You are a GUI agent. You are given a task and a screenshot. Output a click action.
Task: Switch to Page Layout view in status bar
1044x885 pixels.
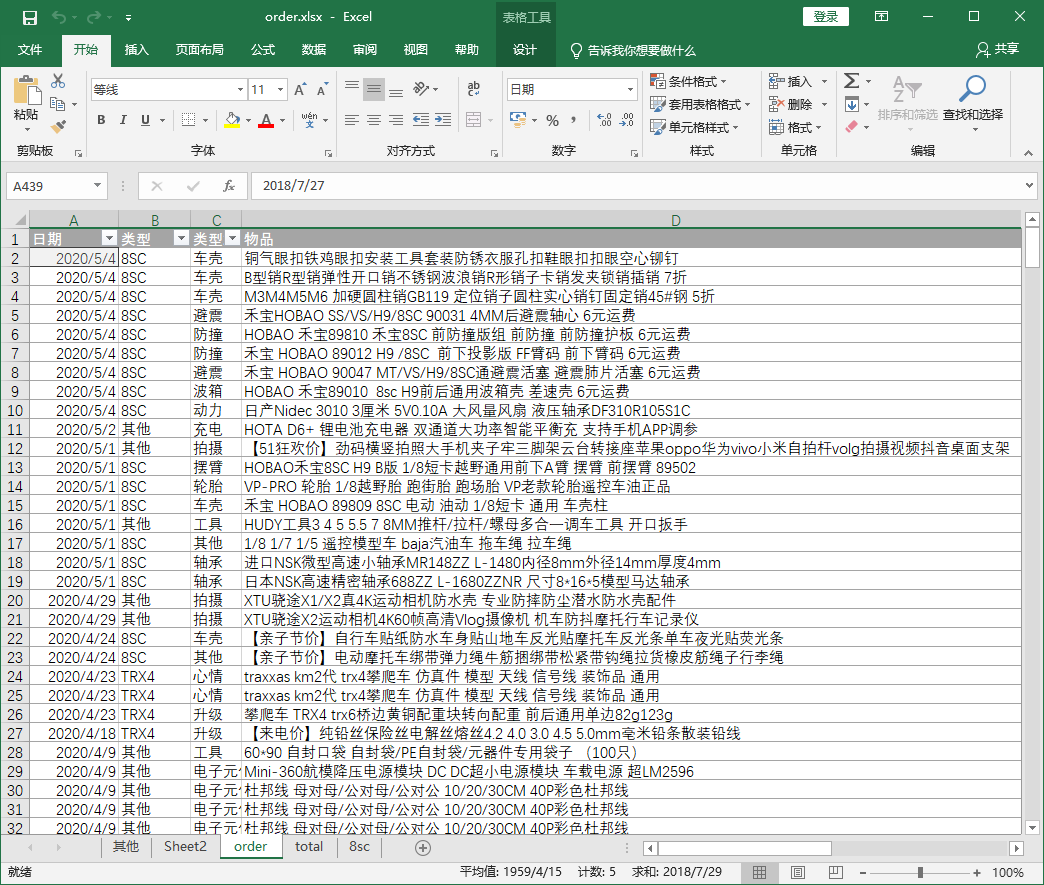(x=798, y=872)
